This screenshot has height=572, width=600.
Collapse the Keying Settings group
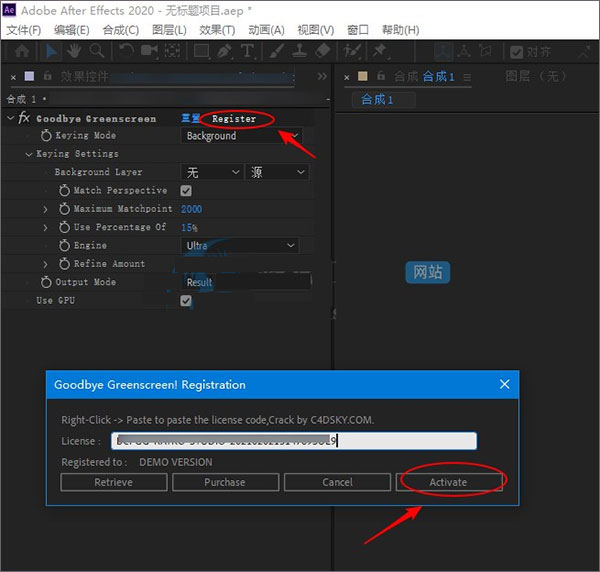point(29,154)
